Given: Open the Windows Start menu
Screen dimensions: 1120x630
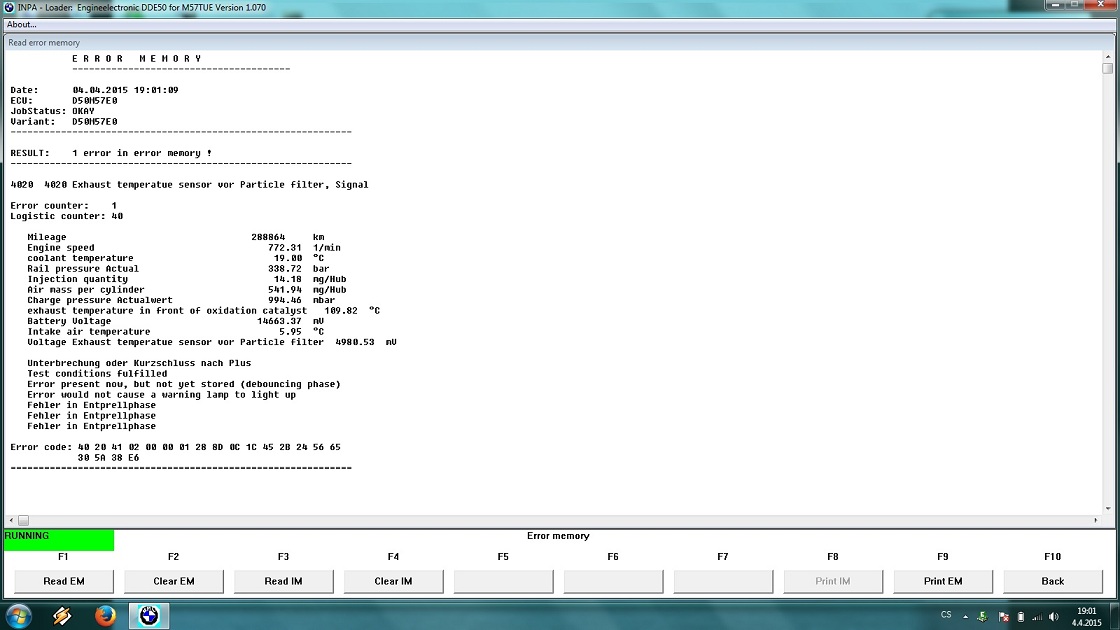Looking at the screenshot, I should tap(19, 616).
